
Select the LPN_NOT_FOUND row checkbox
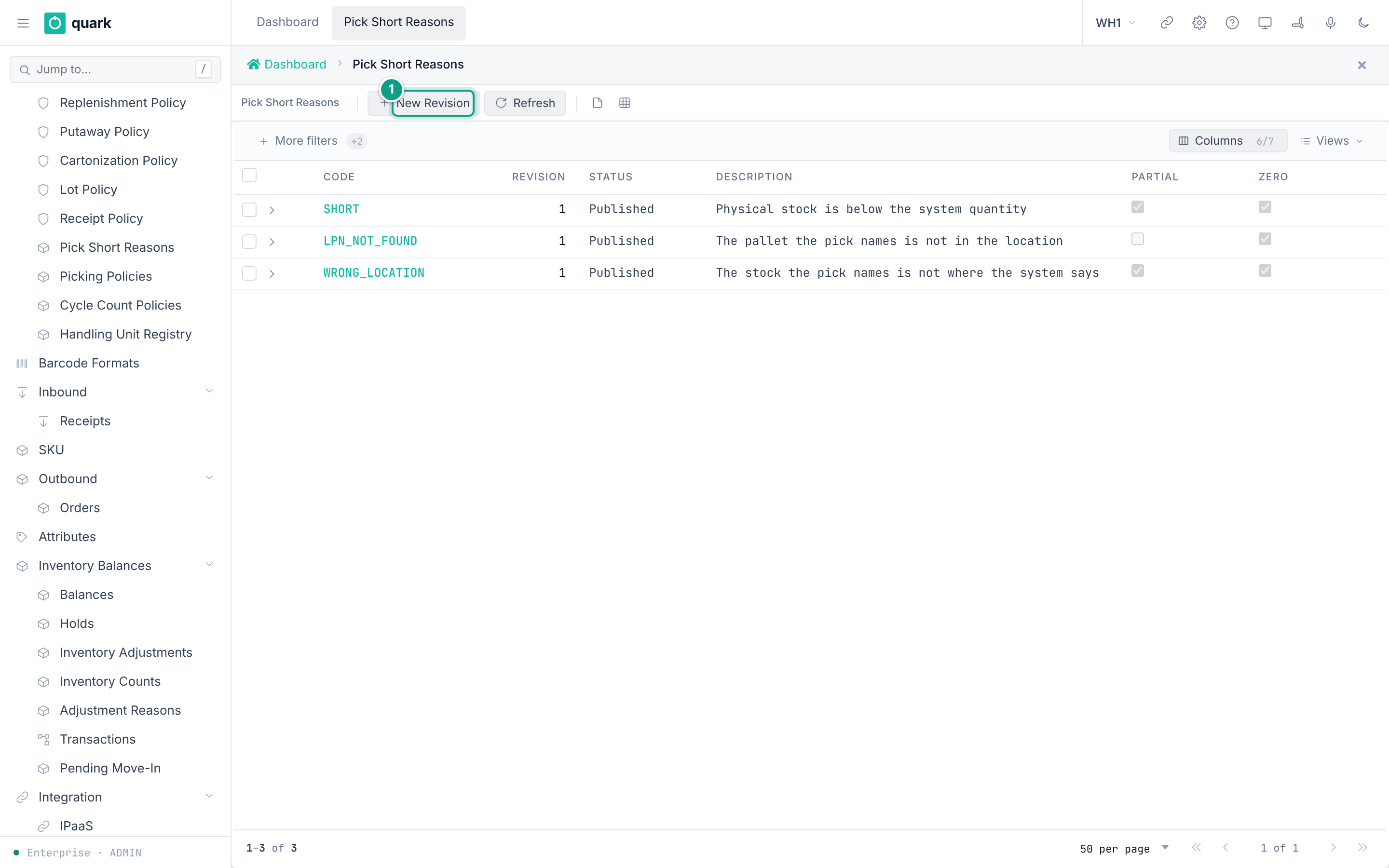point(249,242)
